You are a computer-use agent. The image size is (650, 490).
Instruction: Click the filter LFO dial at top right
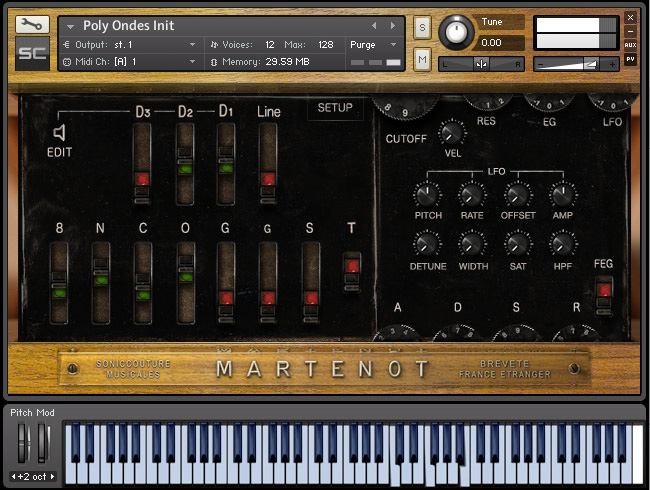[614, 102]
